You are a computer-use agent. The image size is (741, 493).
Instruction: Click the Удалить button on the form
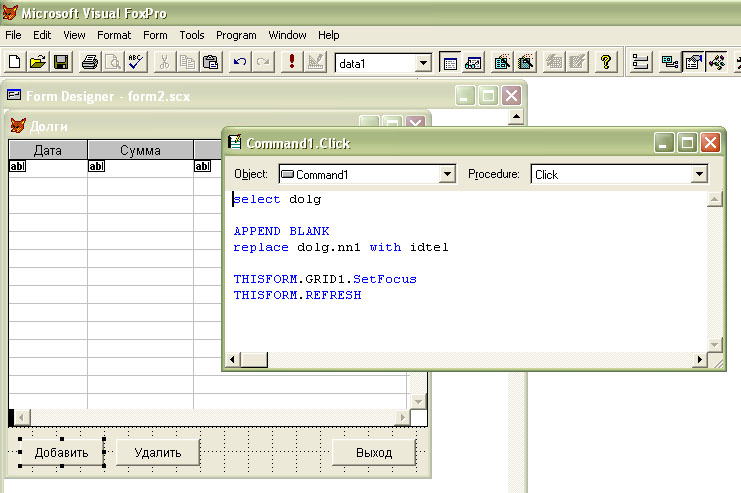click(158, 452)
